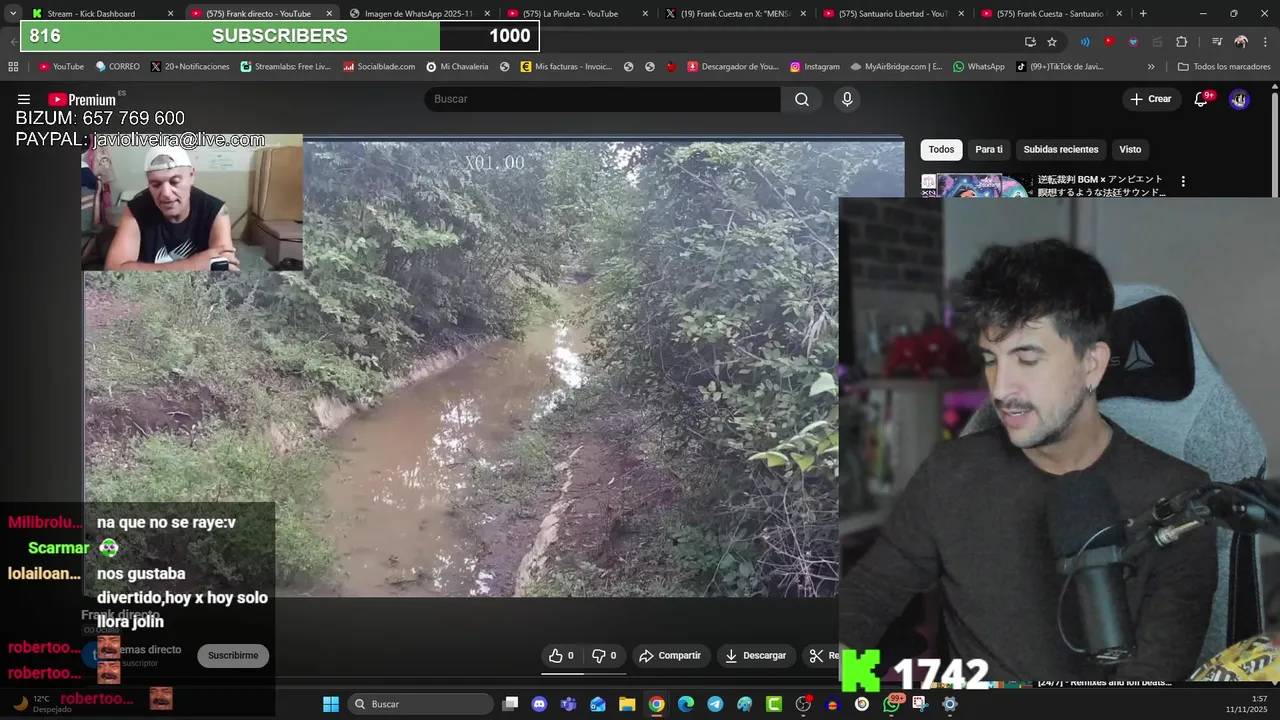Click the YouTube Buscar search field

tap(603, 99)
